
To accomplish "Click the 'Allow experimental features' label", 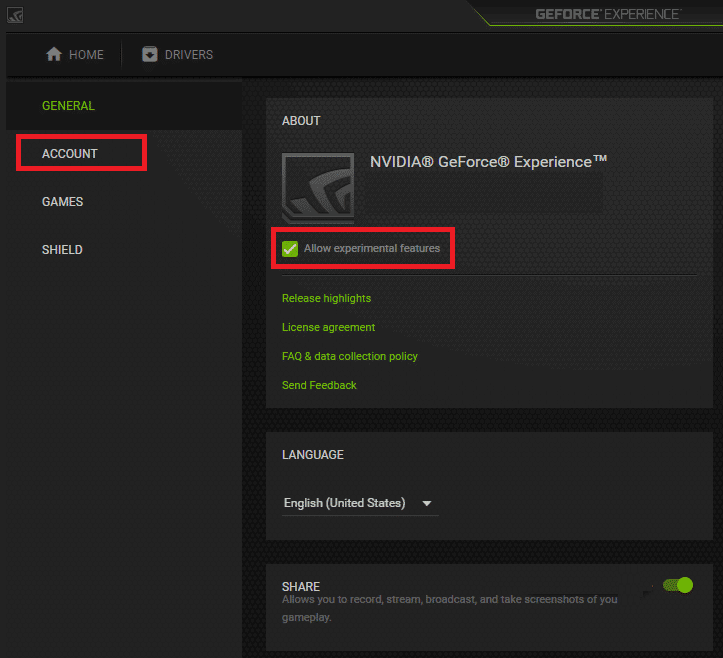I will (372, 248).
